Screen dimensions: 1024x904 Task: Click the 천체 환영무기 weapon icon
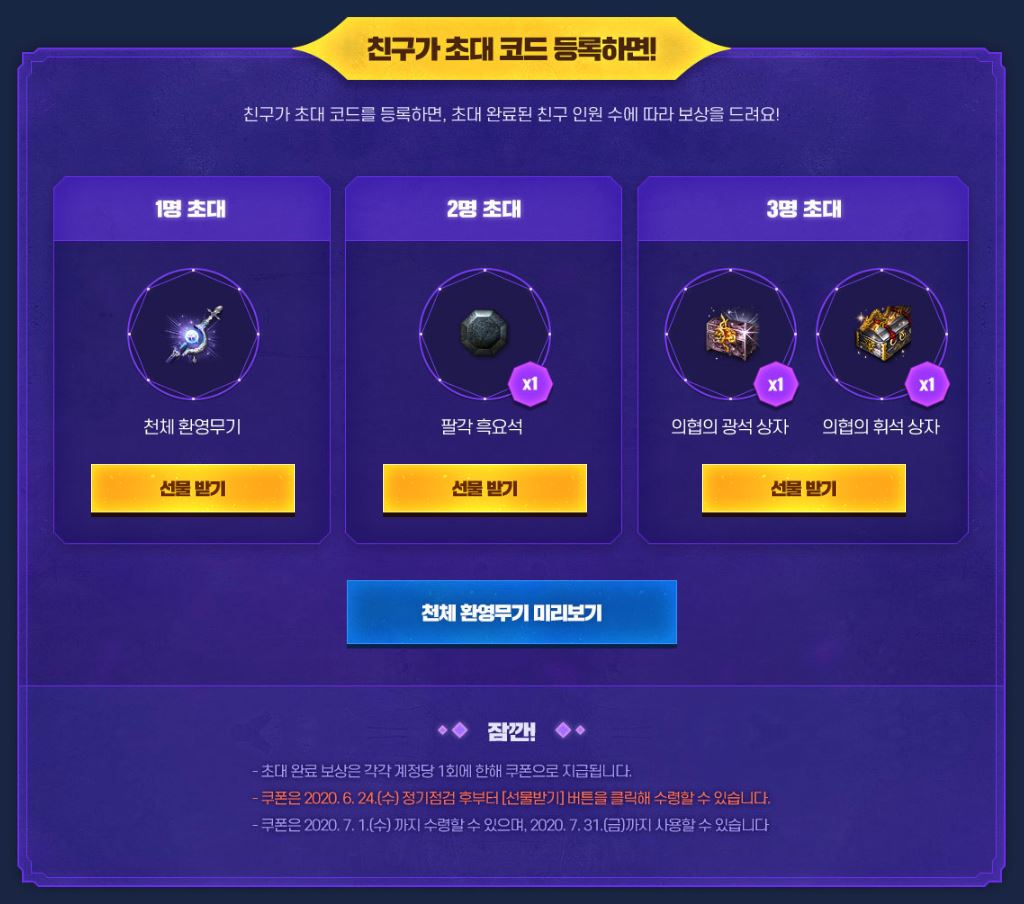click(193, 334)
